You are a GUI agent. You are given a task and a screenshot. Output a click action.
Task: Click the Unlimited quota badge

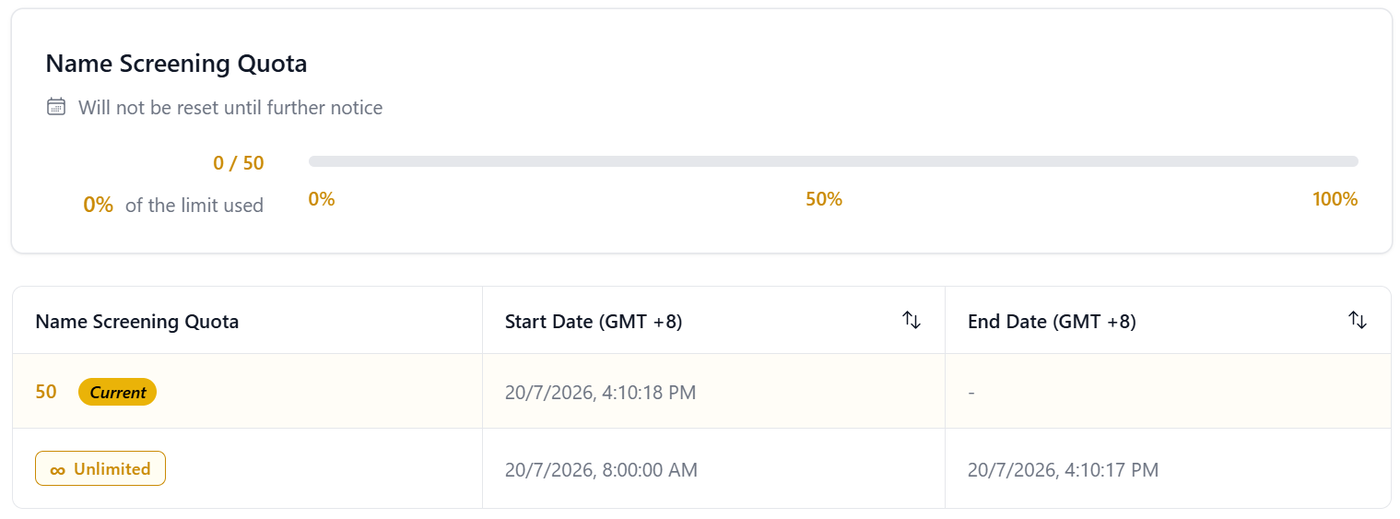click(100, 468)
